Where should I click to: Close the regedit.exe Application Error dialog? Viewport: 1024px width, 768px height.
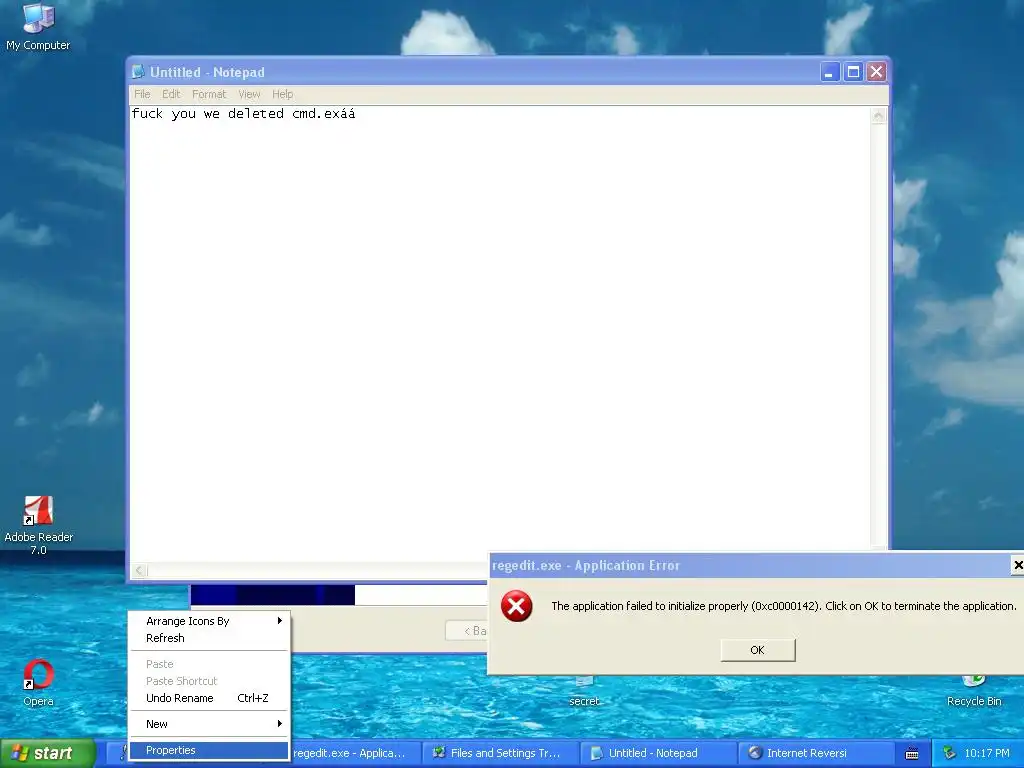(x=1017, y=565)
